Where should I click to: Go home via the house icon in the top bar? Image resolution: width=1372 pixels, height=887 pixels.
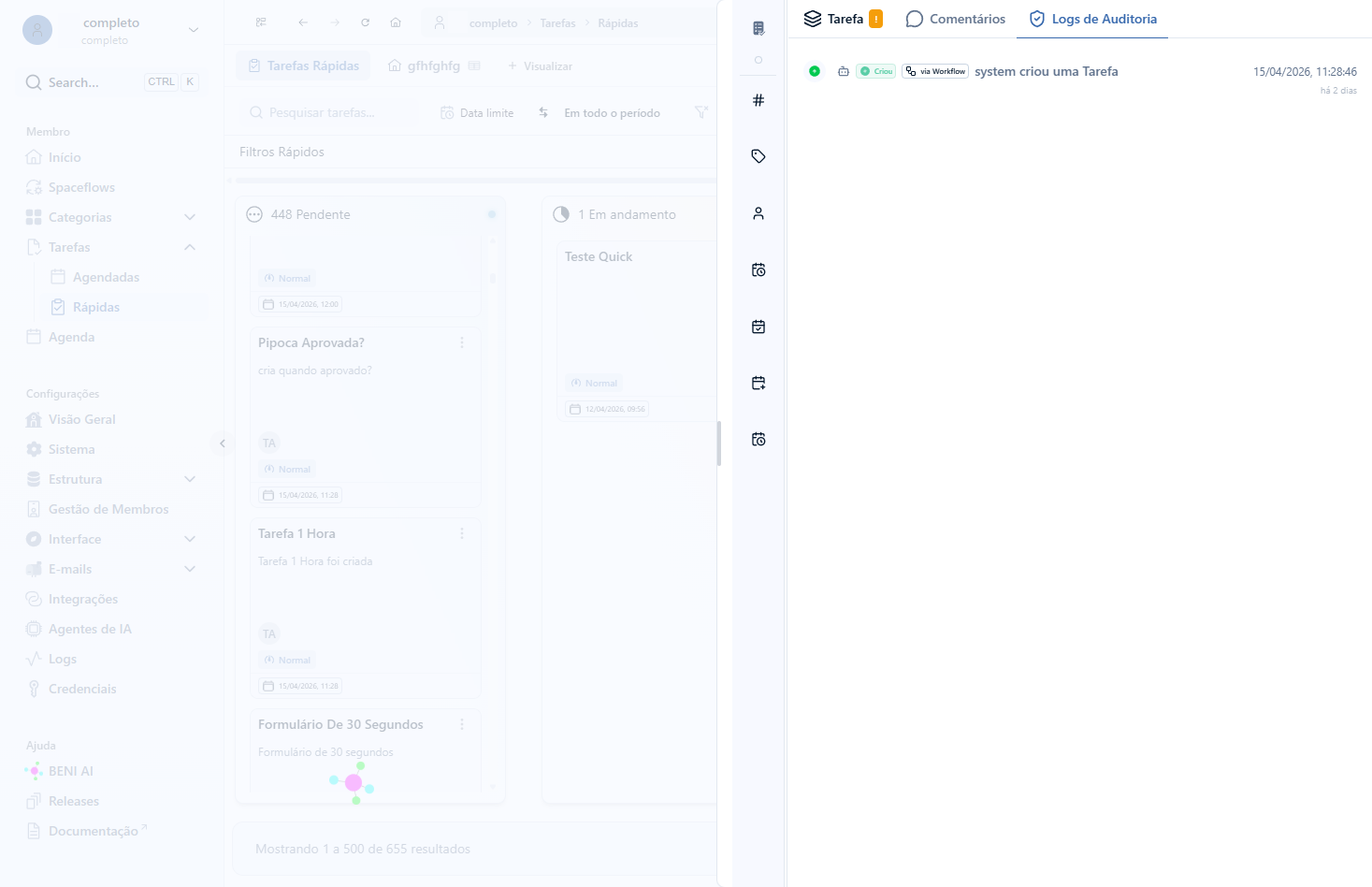click(396, 22)
